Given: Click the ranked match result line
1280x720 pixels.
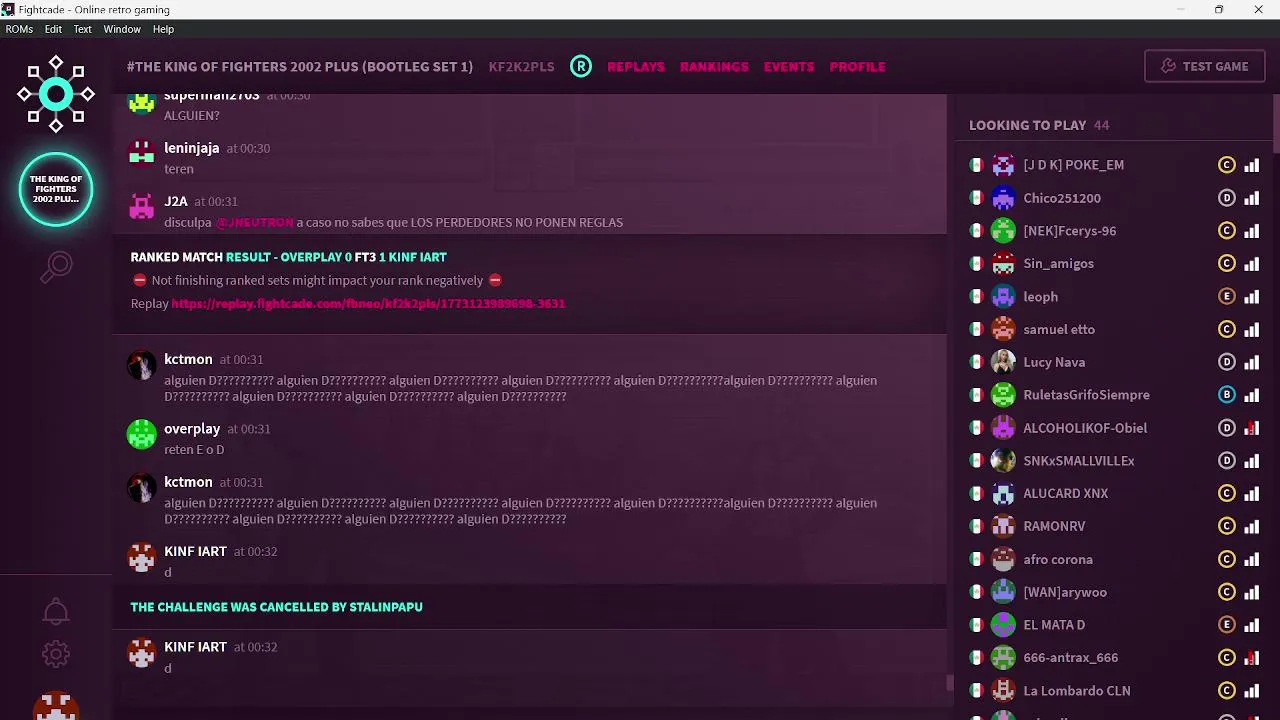Looking at the screenshot, I should [x=288, y=257].
